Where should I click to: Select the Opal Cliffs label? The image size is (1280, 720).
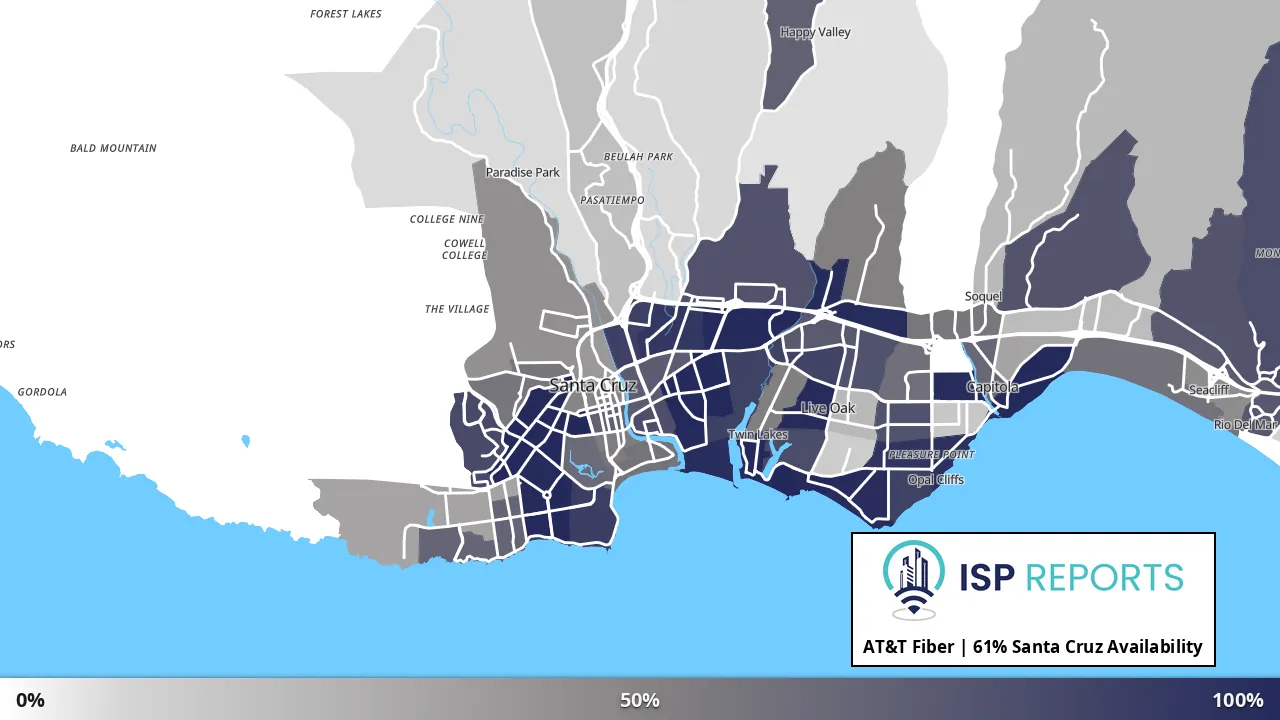pos(936,480)
